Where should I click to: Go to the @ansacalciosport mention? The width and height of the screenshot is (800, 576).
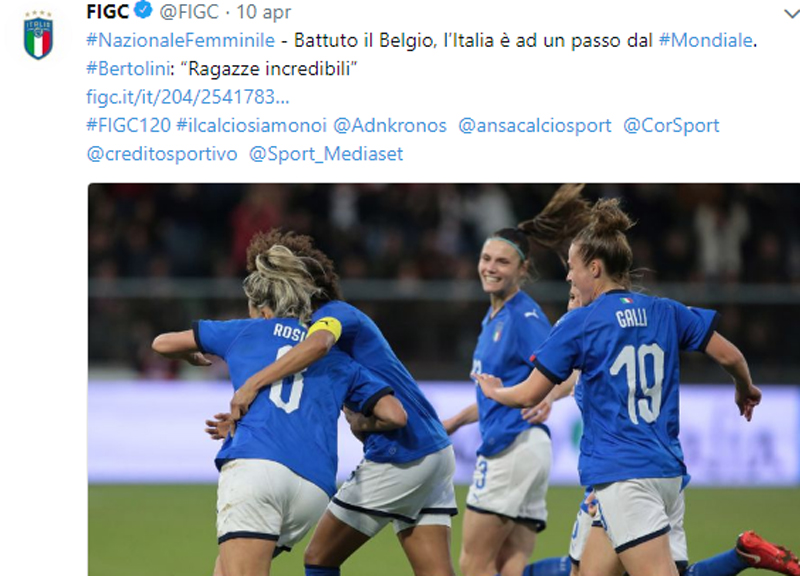(535, 126)
